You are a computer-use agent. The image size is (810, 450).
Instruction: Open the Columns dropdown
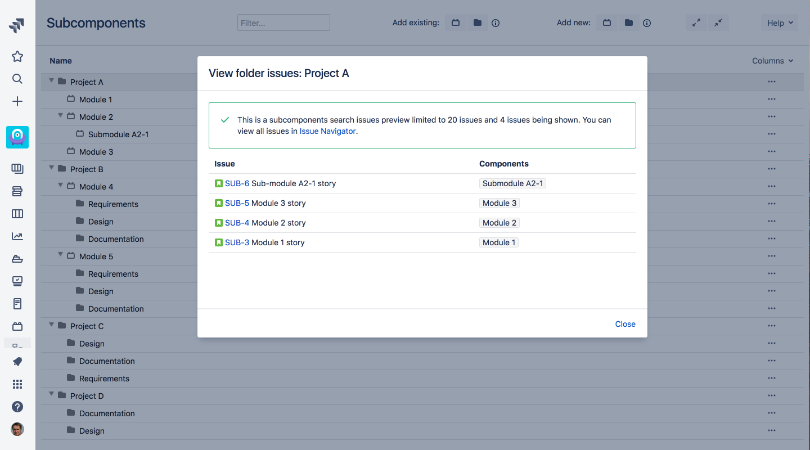(772, 61)
